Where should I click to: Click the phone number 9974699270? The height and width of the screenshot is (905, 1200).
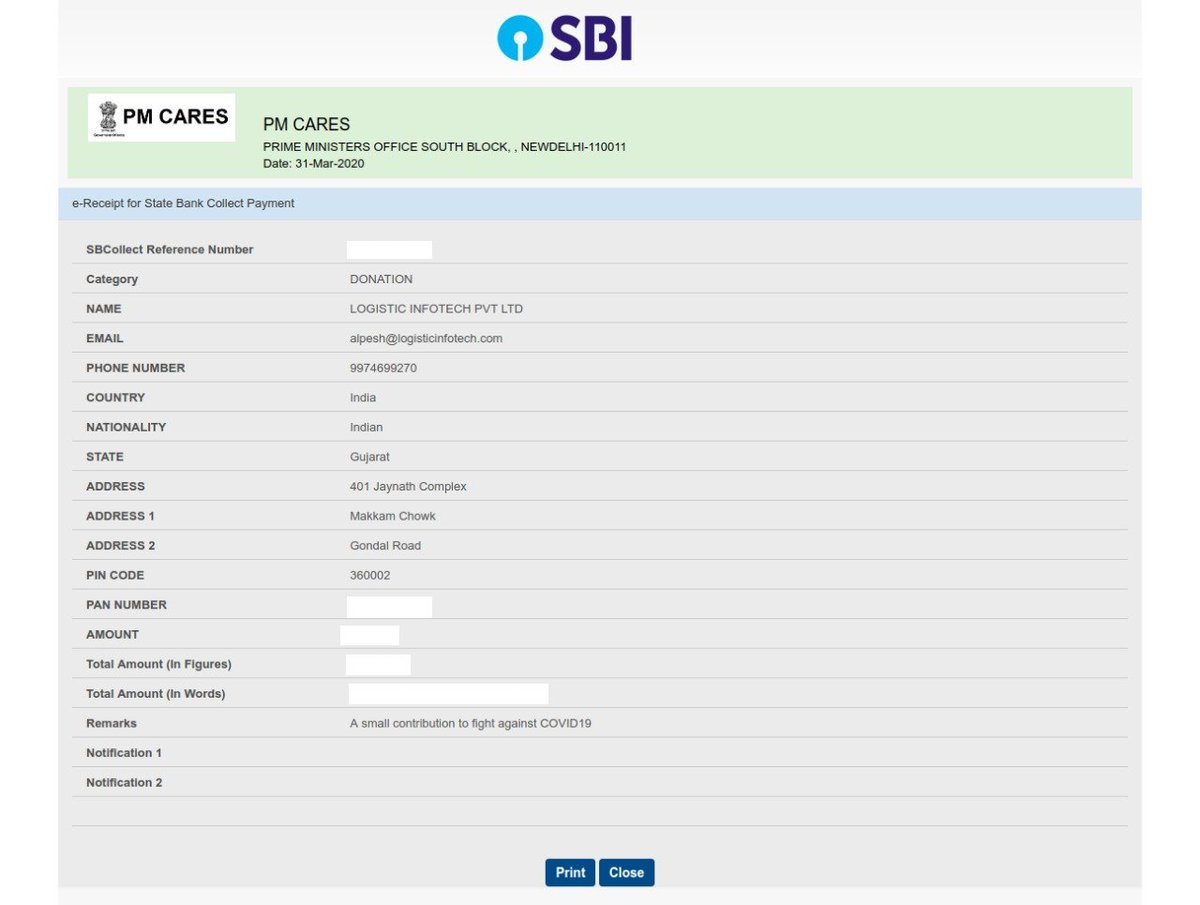tap(383, 368)
